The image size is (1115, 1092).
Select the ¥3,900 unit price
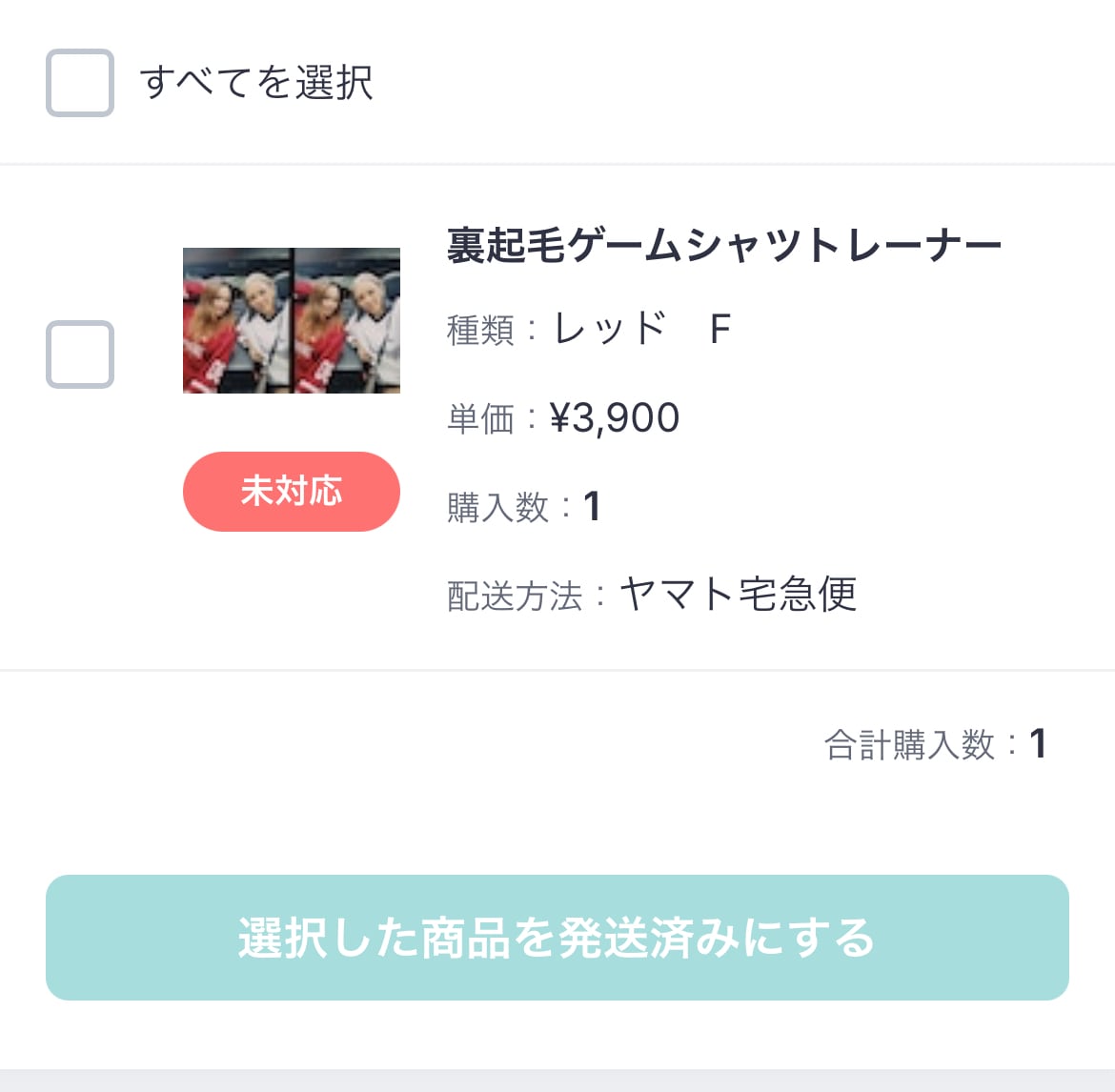tap(615, 418)
